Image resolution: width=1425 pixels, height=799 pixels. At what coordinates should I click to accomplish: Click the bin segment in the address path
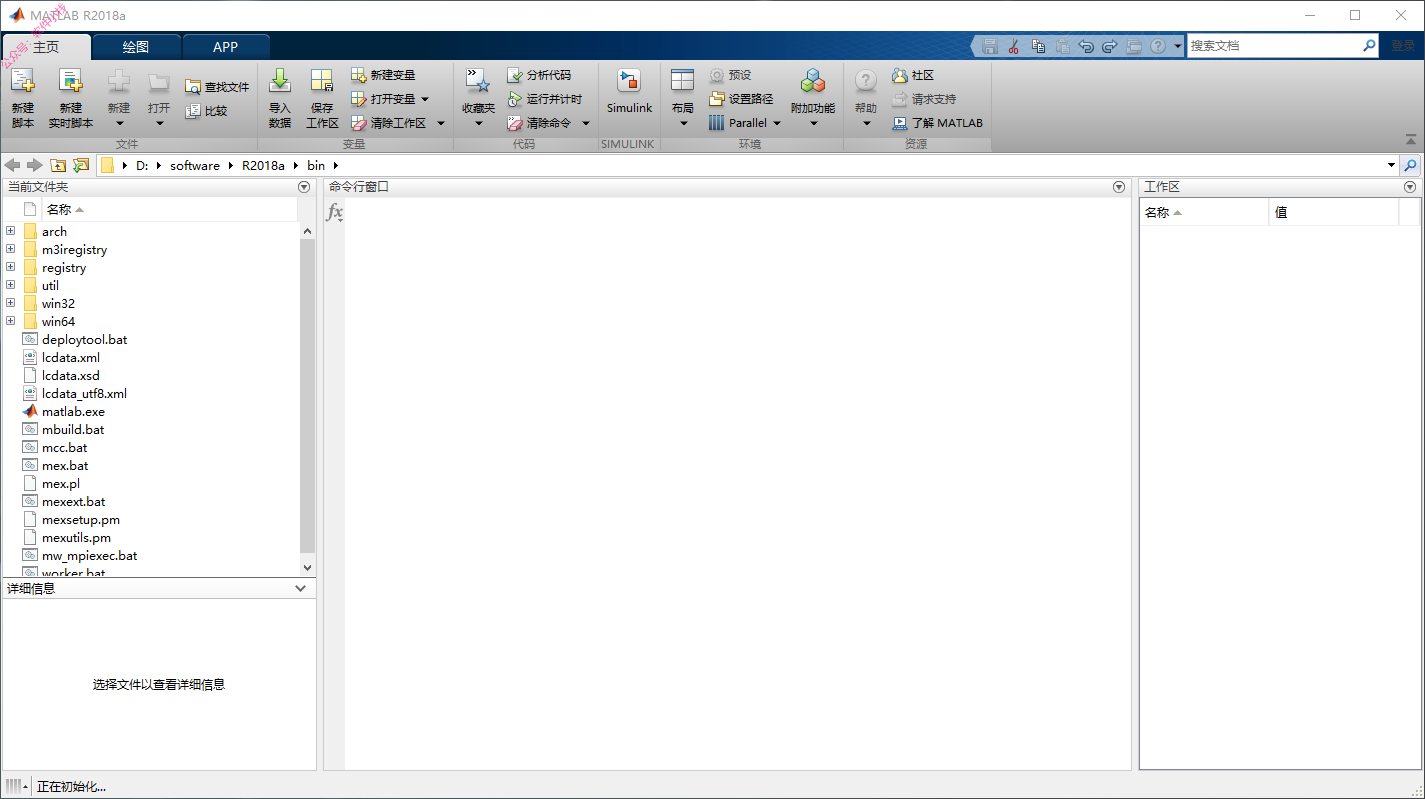pyautogui.click(x=316, y=165)
